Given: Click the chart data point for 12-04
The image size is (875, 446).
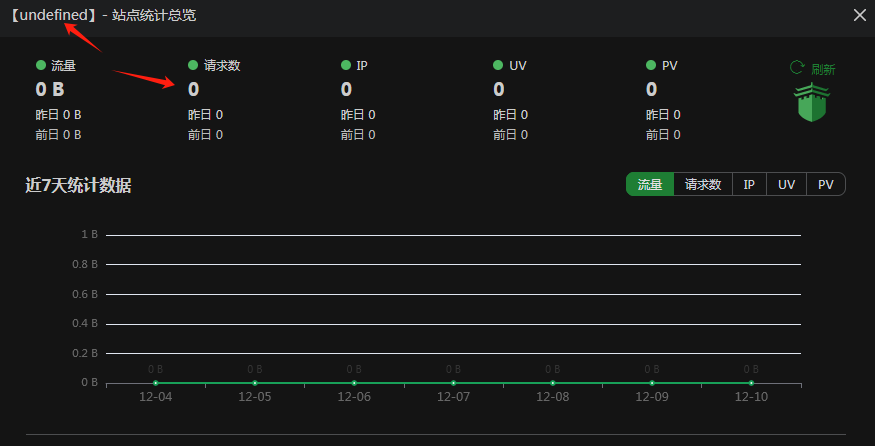Looking at the screenshot, I should click(155, 383).
